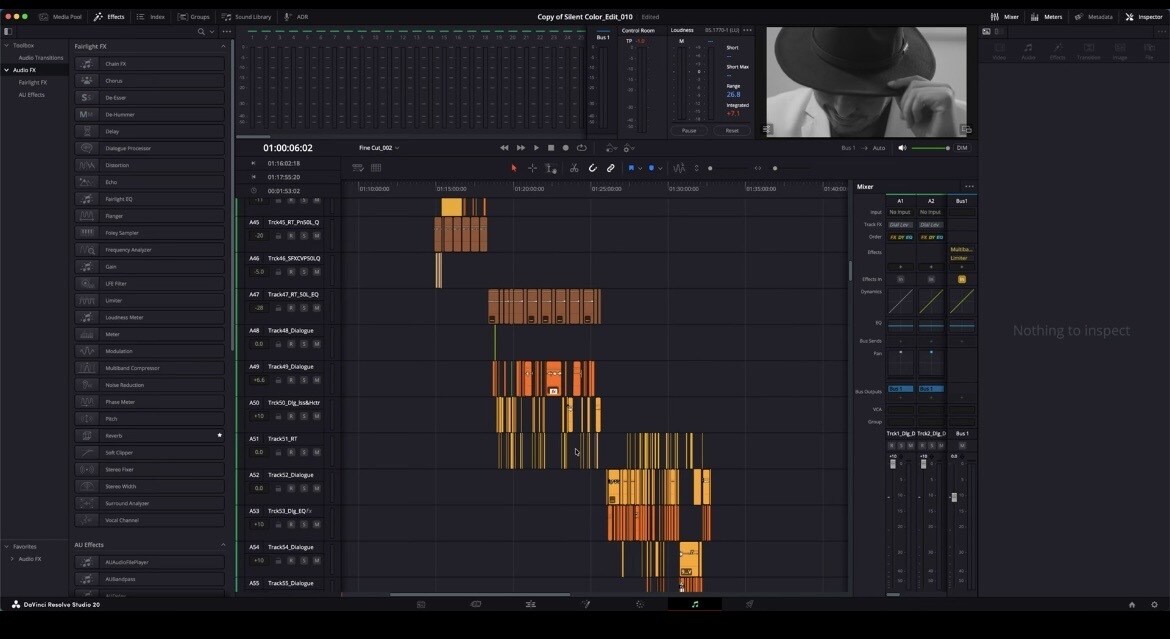Click the Reset loudness button
The width and height of the screenshot is (1170, 639).
pos(732,131)
